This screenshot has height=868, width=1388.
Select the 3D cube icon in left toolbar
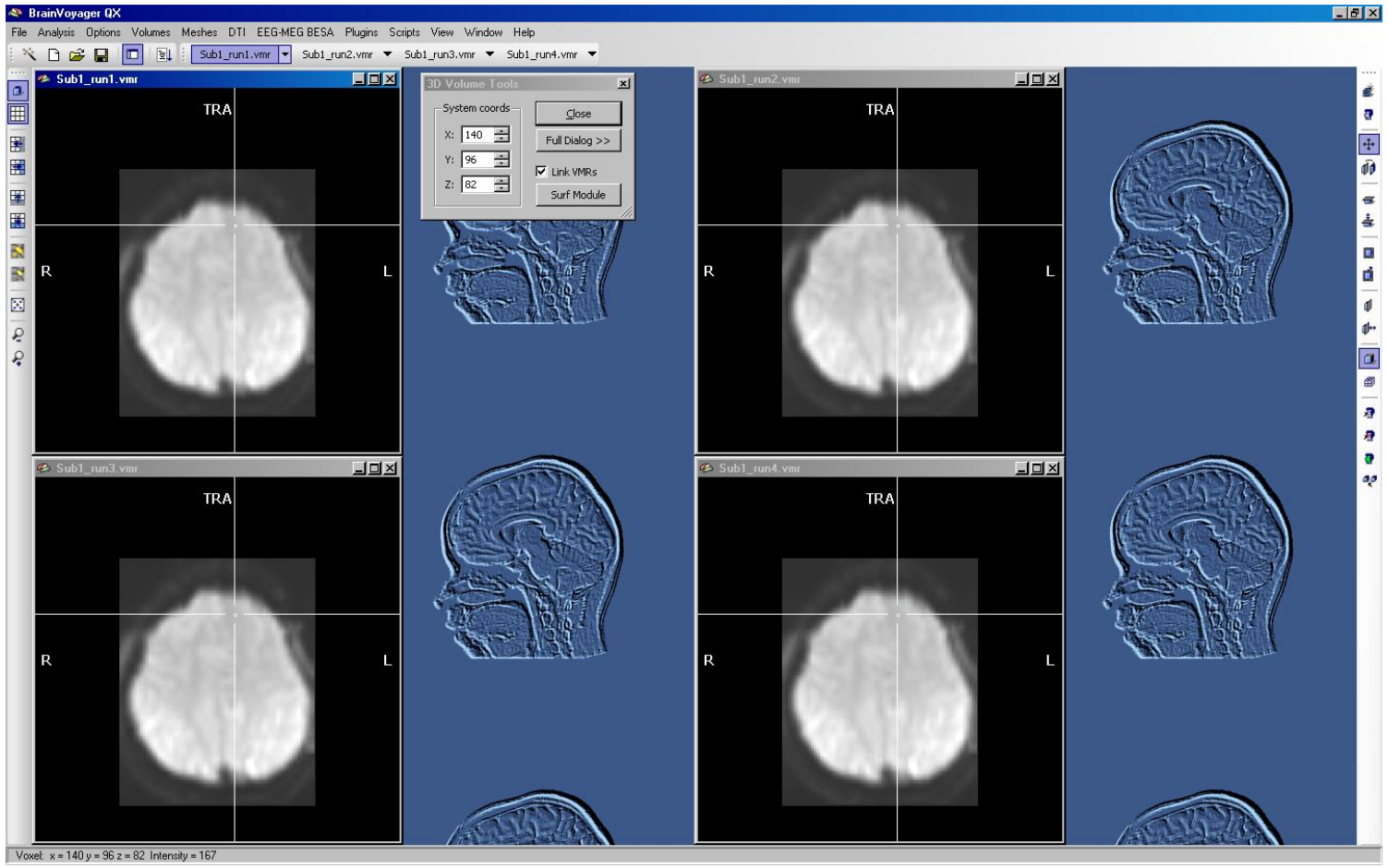click(18, 90)
